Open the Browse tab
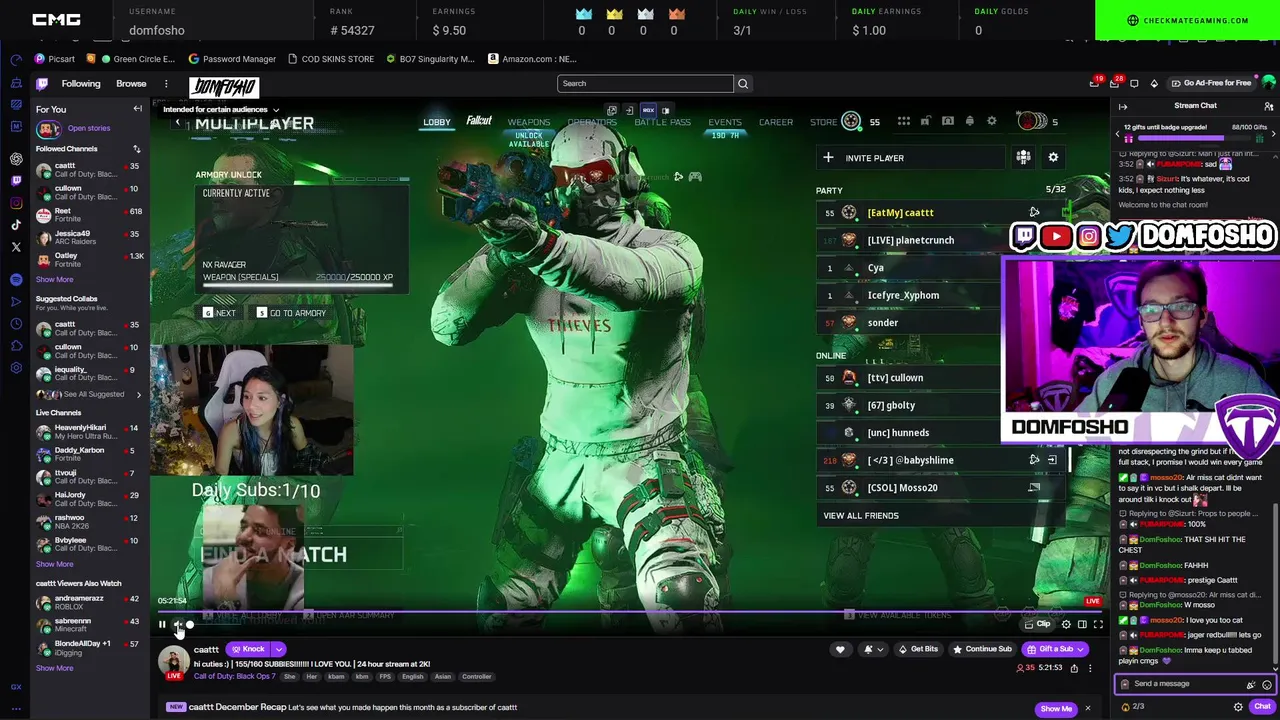1280x720 pixels. click(131, 84)
